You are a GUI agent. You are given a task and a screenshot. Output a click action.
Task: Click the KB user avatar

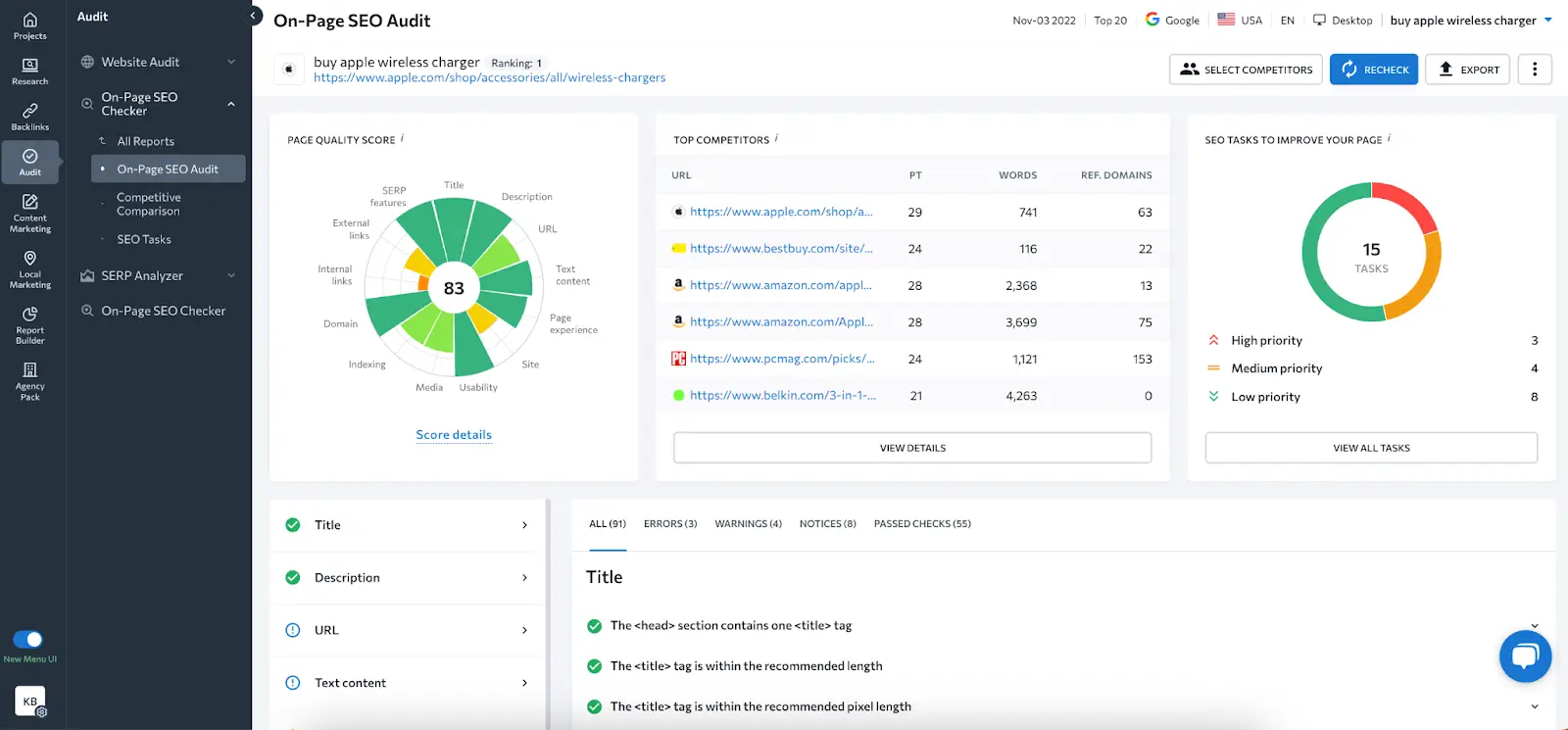[x=30, y=701]
